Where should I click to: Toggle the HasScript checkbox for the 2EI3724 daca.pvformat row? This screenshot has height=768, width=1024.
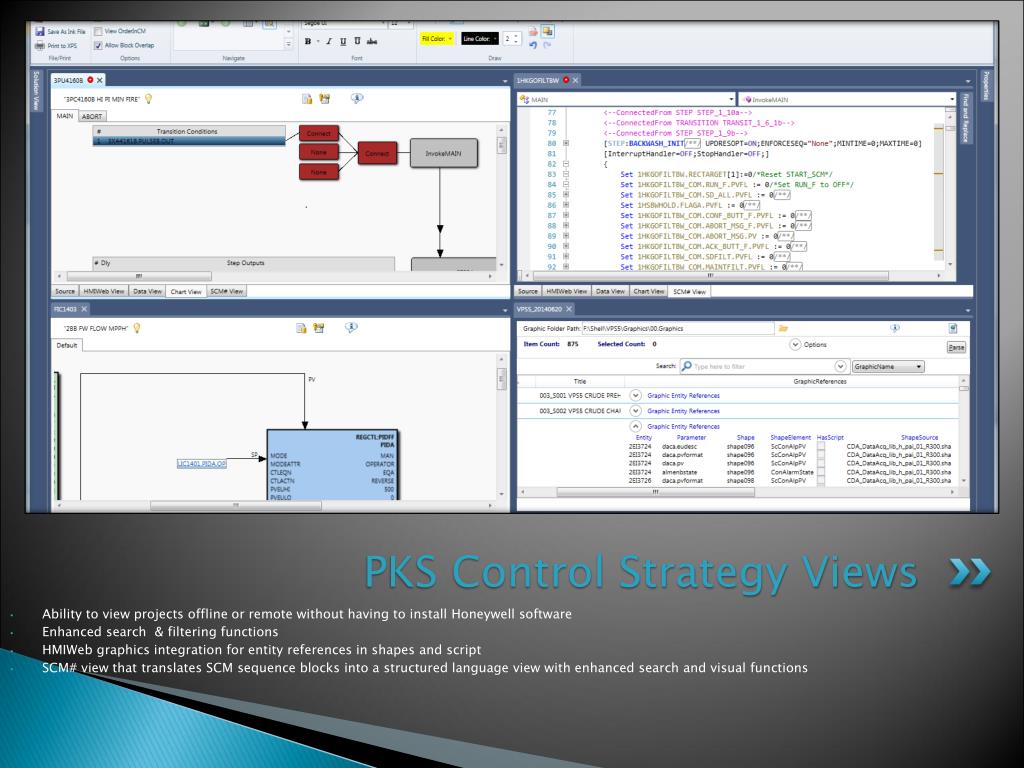[x=821, y=455]
